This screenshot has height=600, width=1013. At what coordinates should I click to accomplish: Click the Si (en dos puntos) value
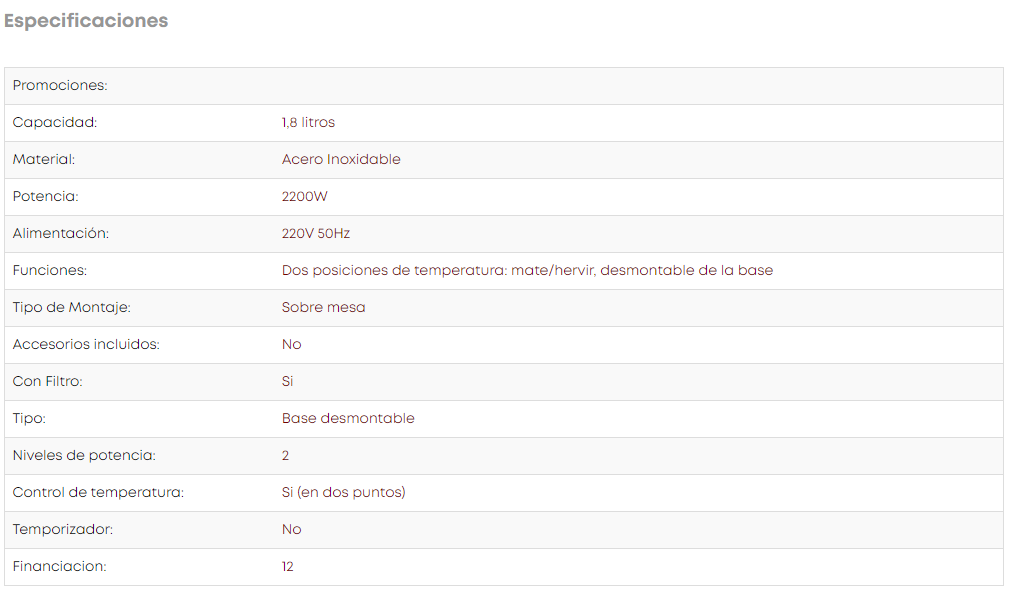pyautogui.click(x=344, y=492)
